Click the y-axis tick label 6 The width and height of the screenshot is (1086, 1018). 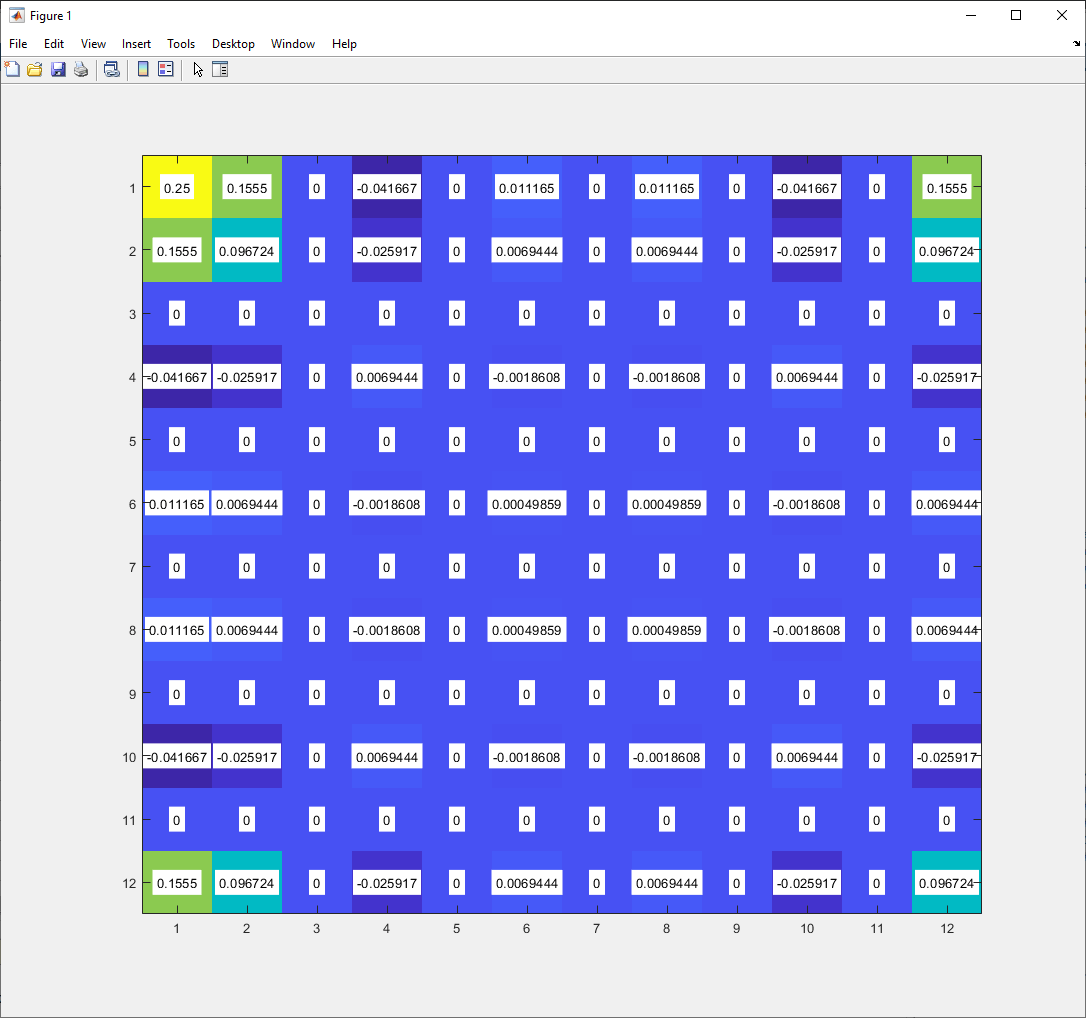point(132,505)
